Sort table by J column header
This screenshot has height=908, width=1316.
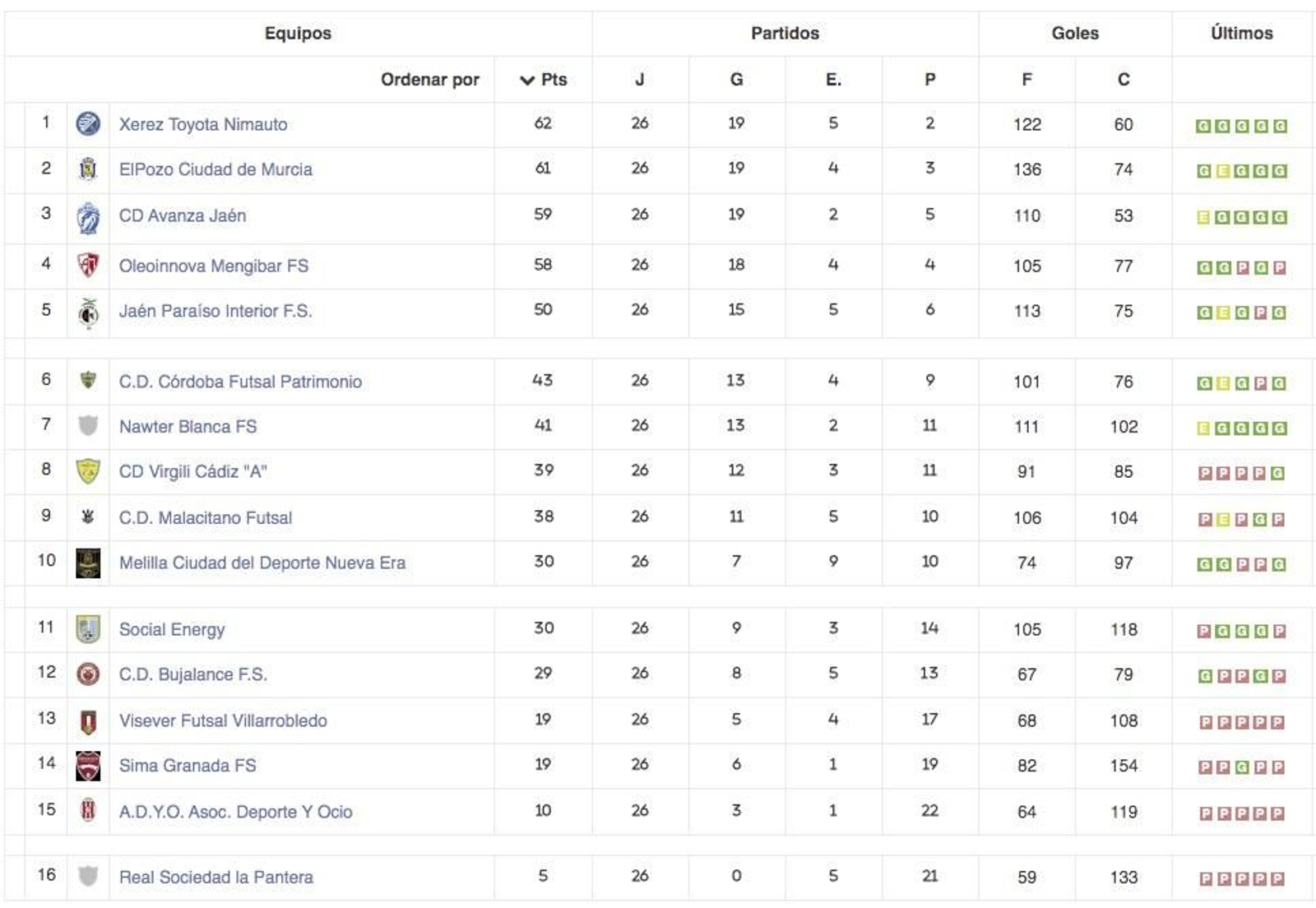click(x=639, y=80)
